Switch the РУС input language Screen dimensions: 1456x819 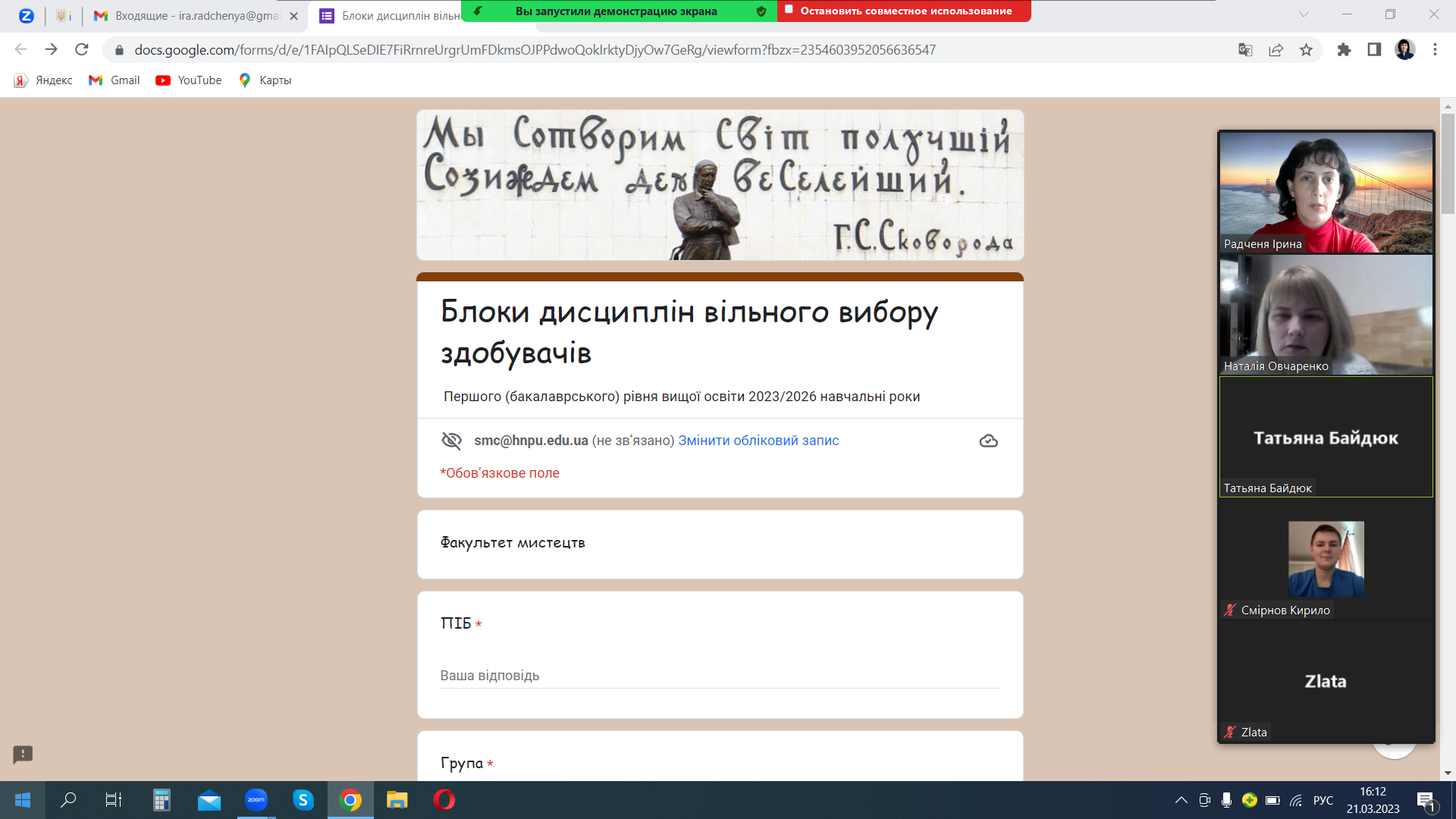coord(1323,800)
